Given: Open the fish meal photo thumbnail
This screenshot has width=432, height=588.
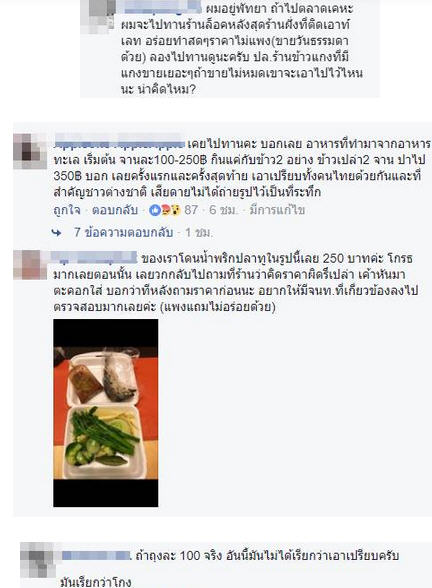Looking at the screenshot, I should (x=106, y=413).
